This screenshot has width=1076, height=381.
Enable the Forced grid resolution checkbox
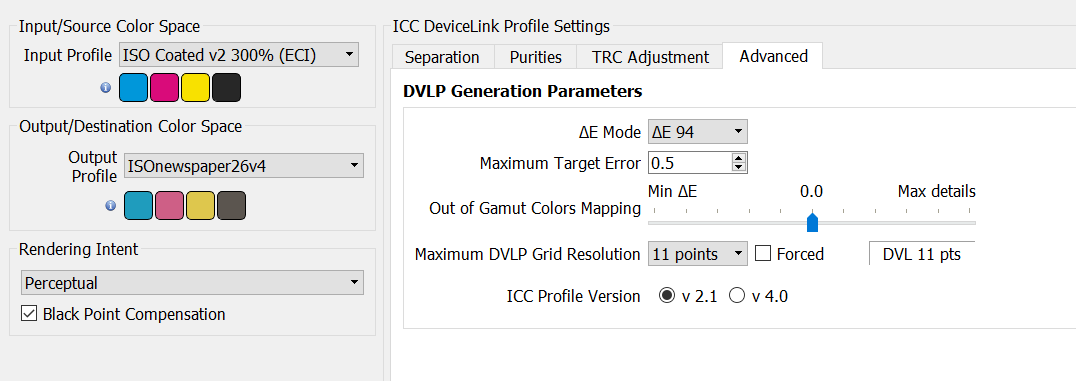tap(763, 254)
